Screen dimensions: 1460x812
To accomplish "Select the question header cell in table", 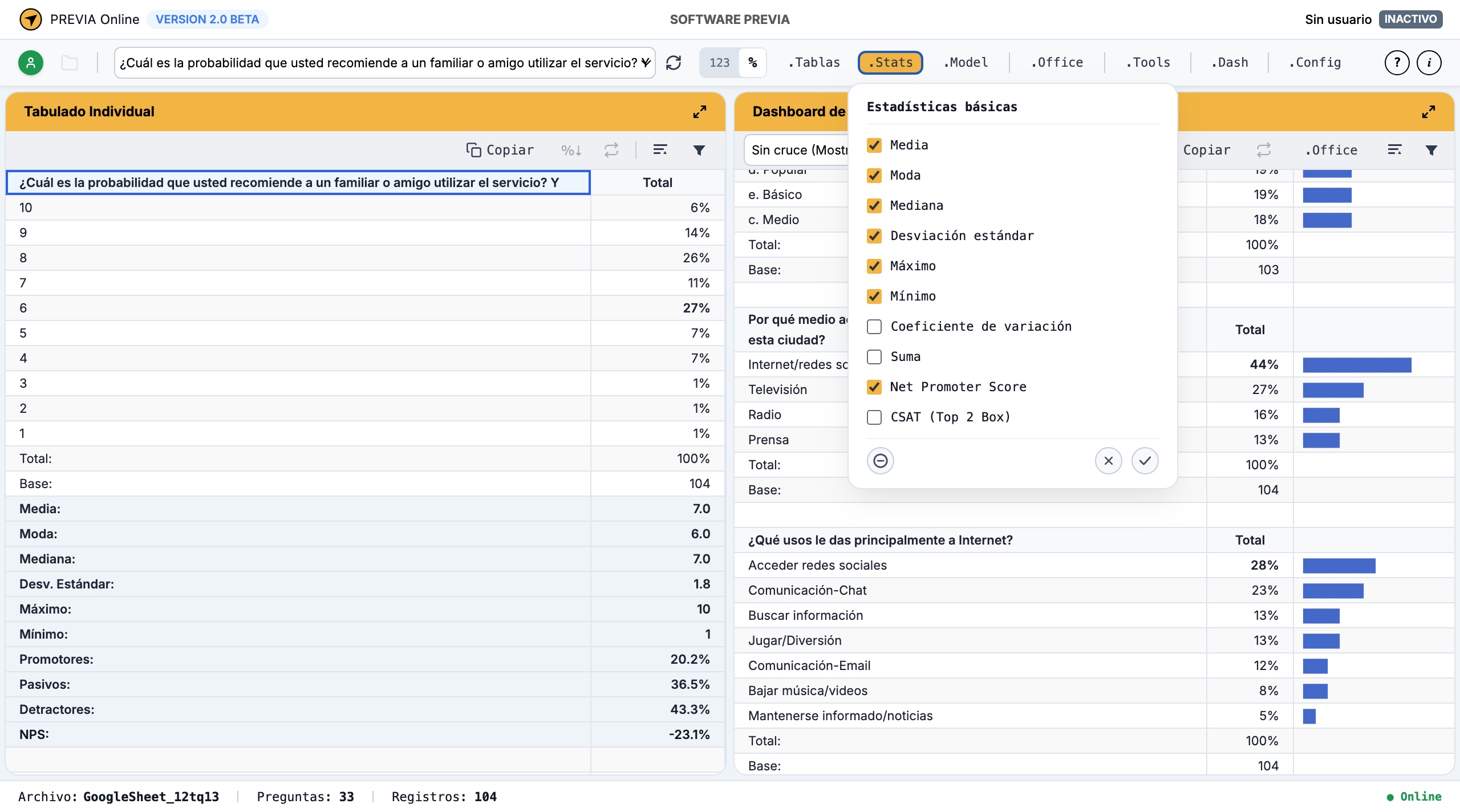I will [x=298, y=182].
